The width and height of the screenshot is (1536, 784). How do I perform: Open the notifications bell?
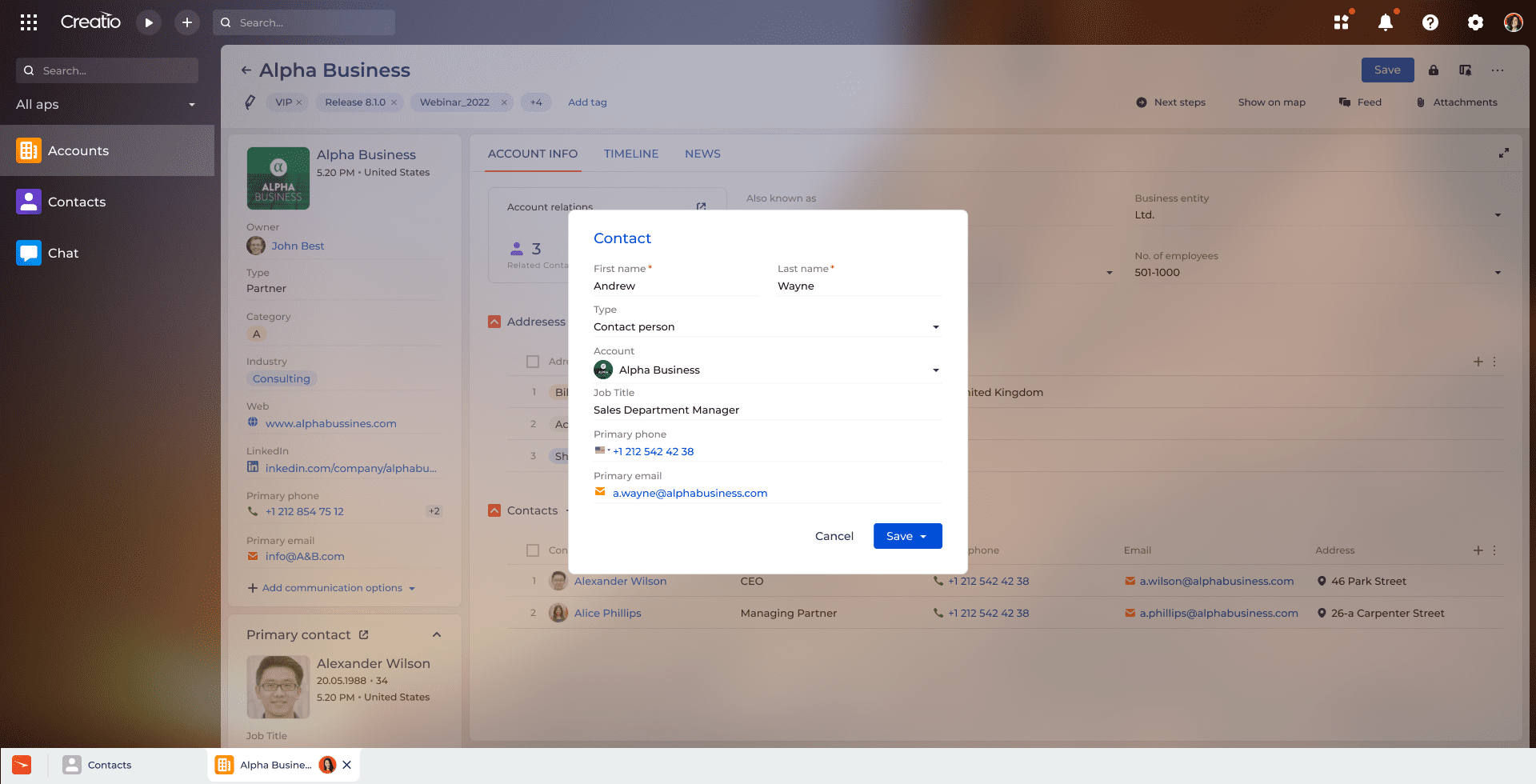1386,22
